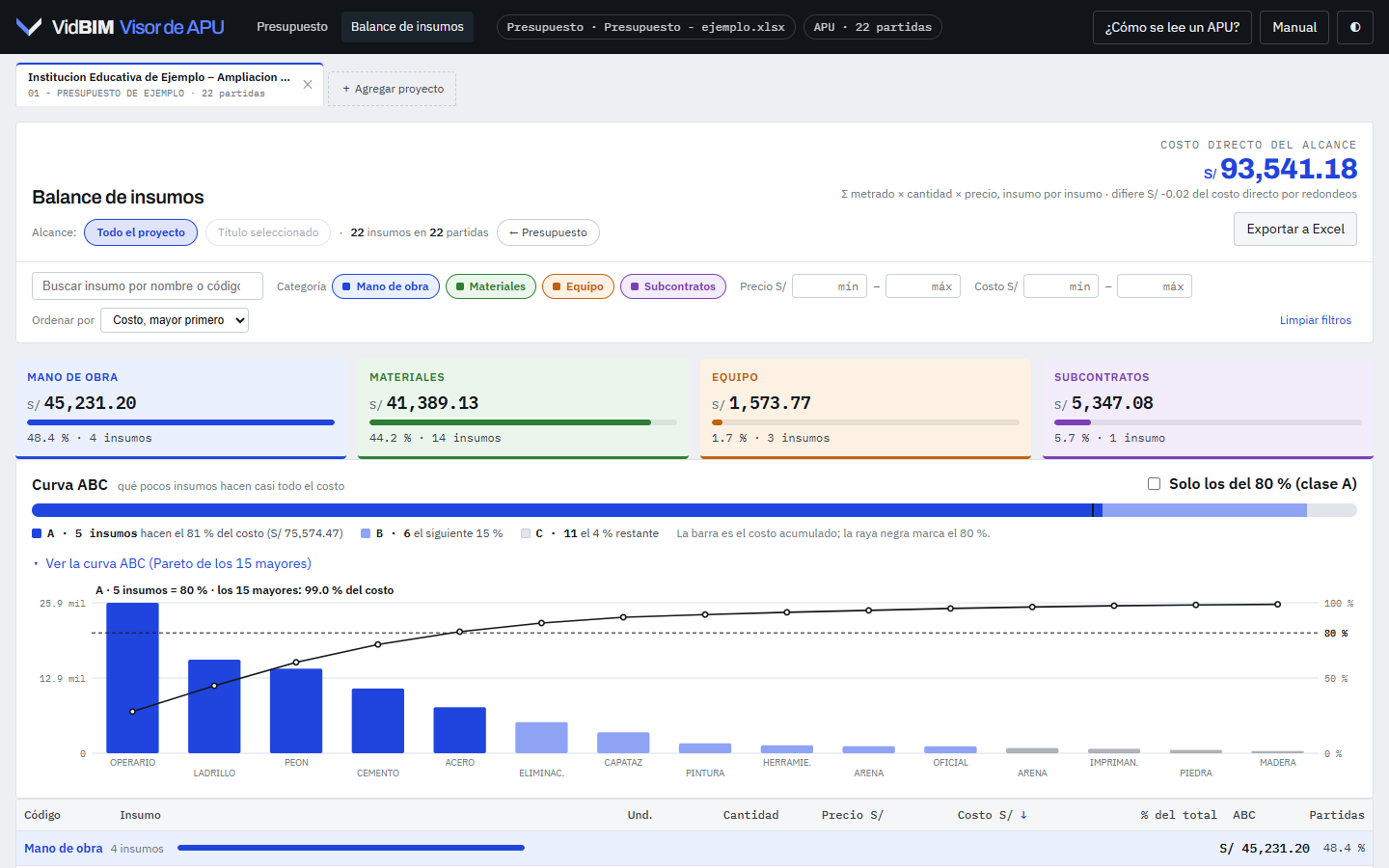Screen dimensions: 1389x868
Task: Click the Costo S/ máx field
Action: [1155, 286]
